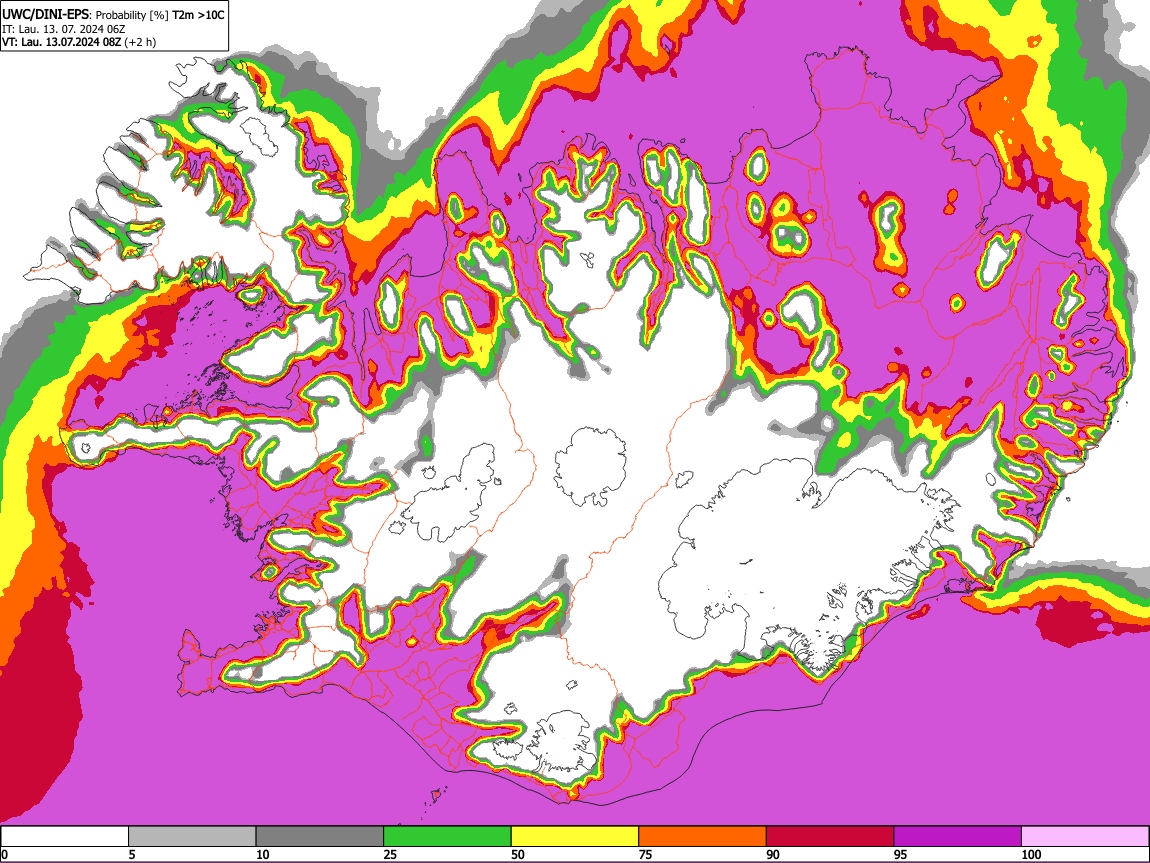
Task: Click the light gray 5–10% legend swatch
Action: pyautogui.click(x=192, y=836)
